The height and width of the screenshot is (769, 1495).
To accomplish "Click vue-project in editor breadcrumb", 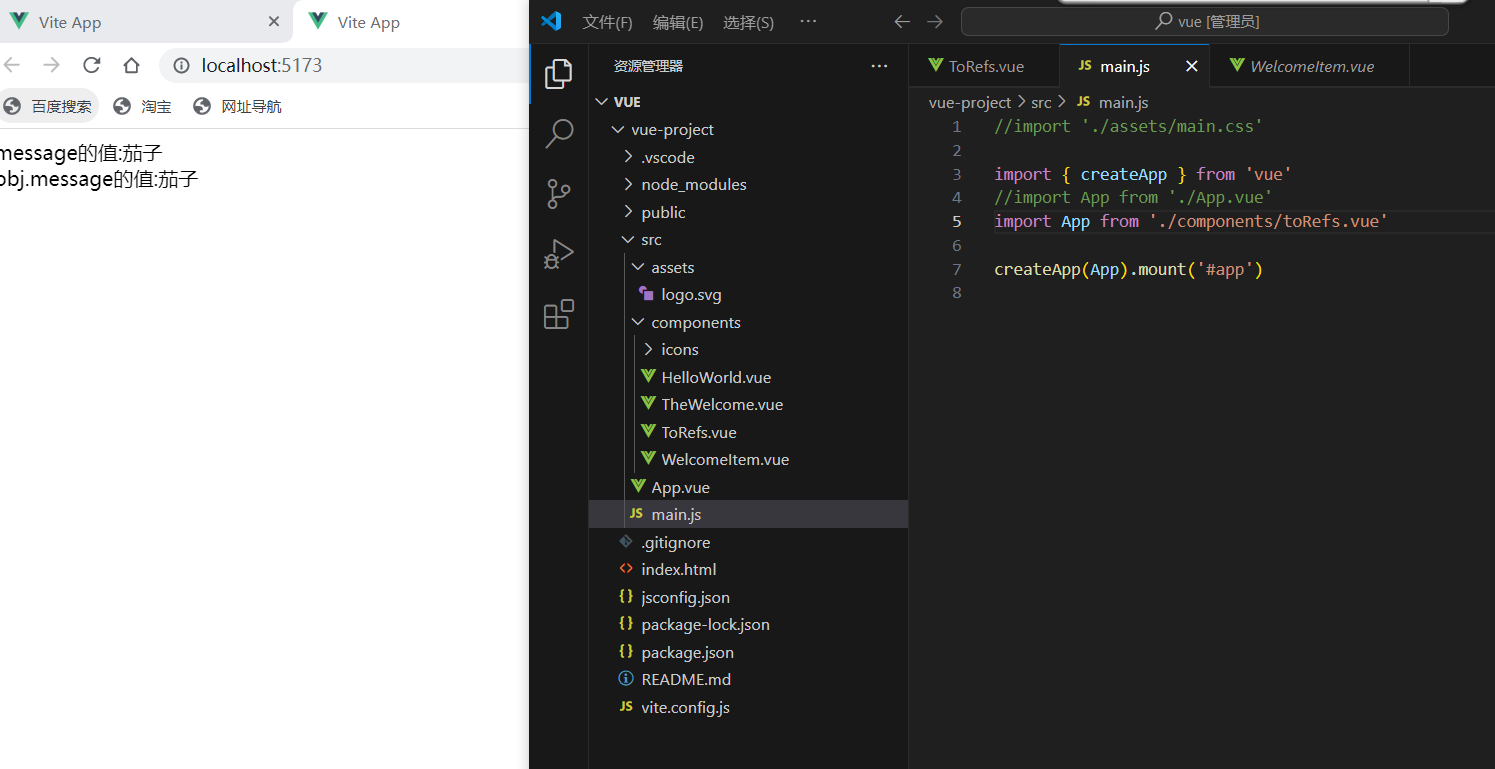I will [970, 102].
